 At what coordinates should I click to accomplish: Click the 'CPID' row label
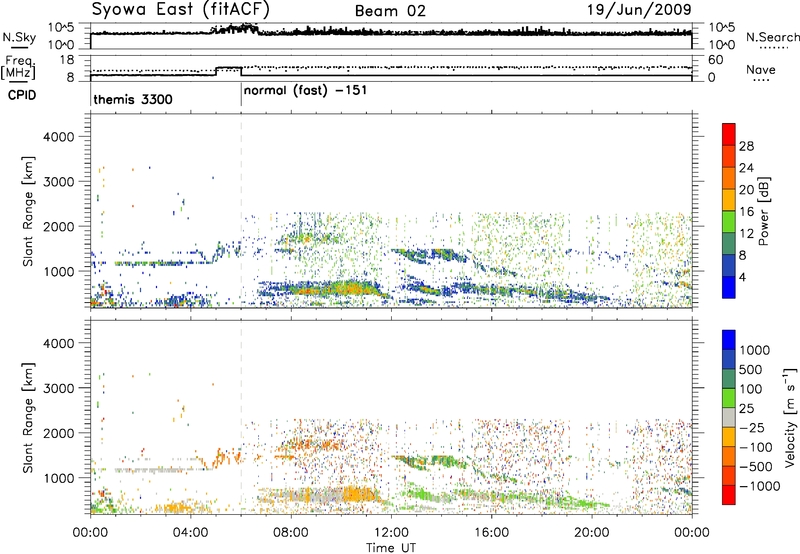(21, 95)
